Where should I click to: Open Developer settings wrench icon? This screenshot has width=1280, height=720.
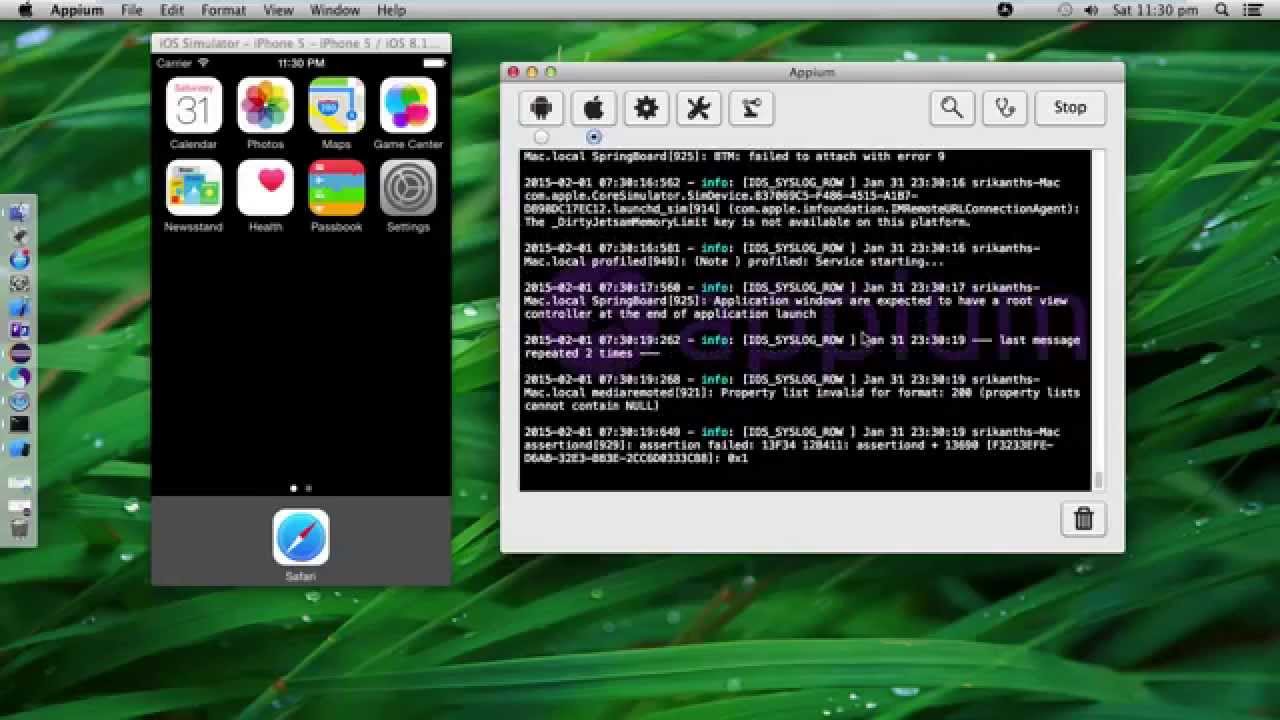(x=699, y=108)
